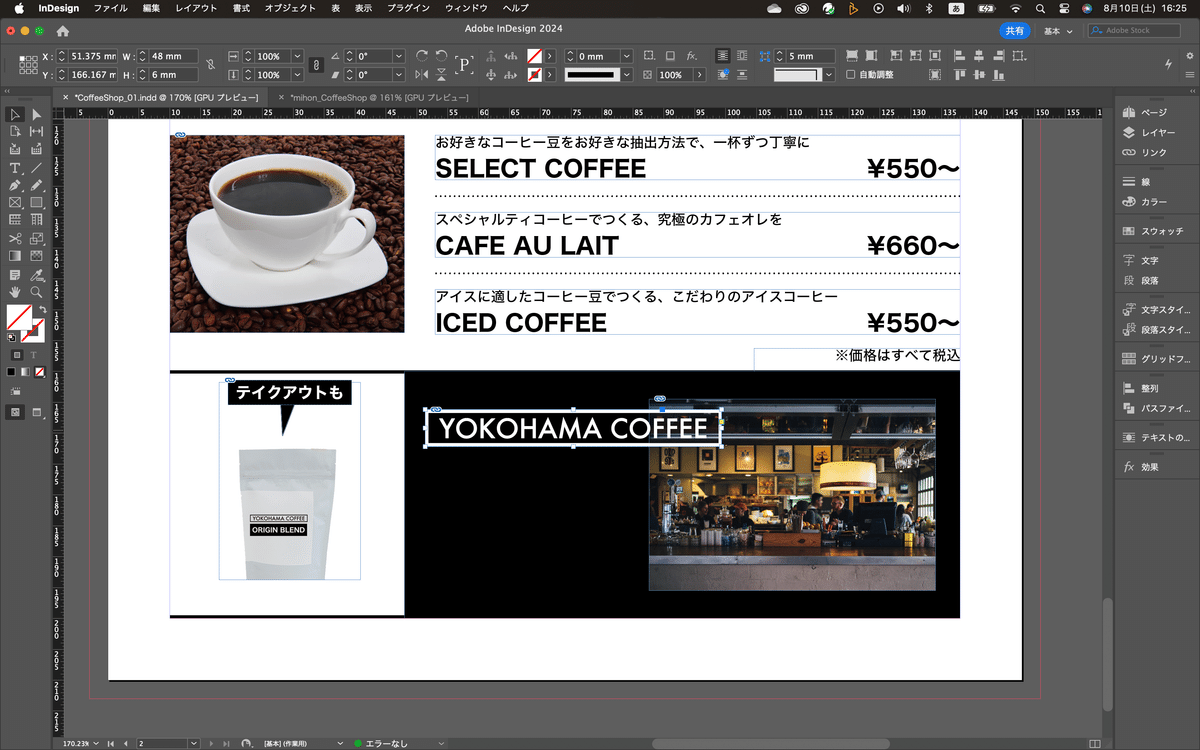Click the Adobe Stock search field
1200x750 pixels.
point(1134,31)
